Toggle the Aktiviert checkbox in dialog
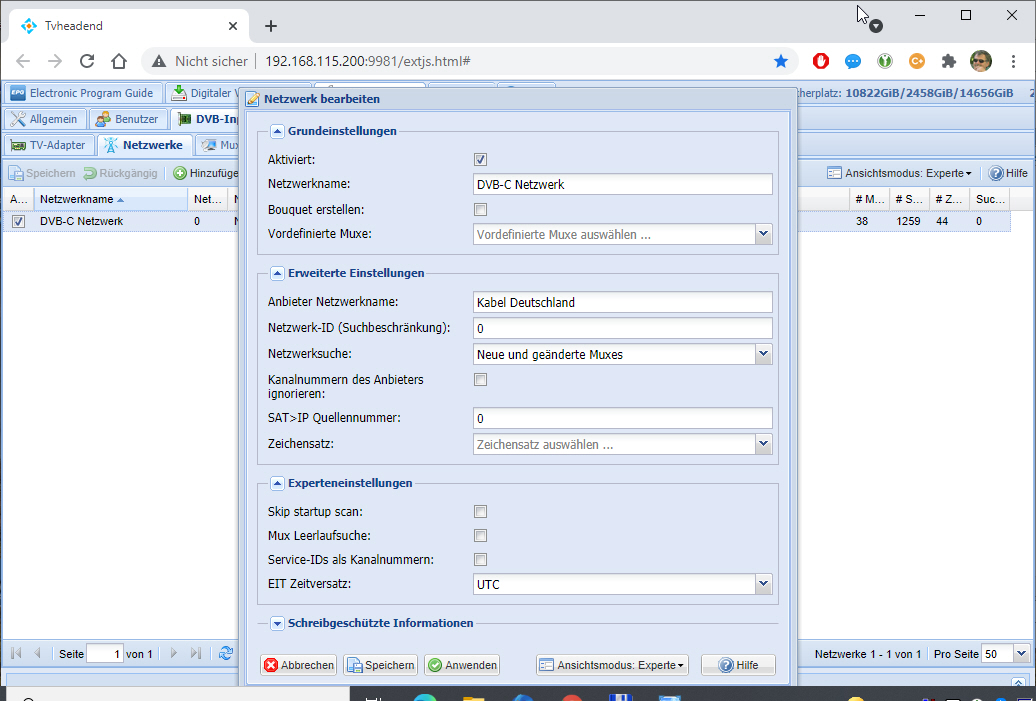The height and width of the screenshot is (701, 1036). (480, 159)
